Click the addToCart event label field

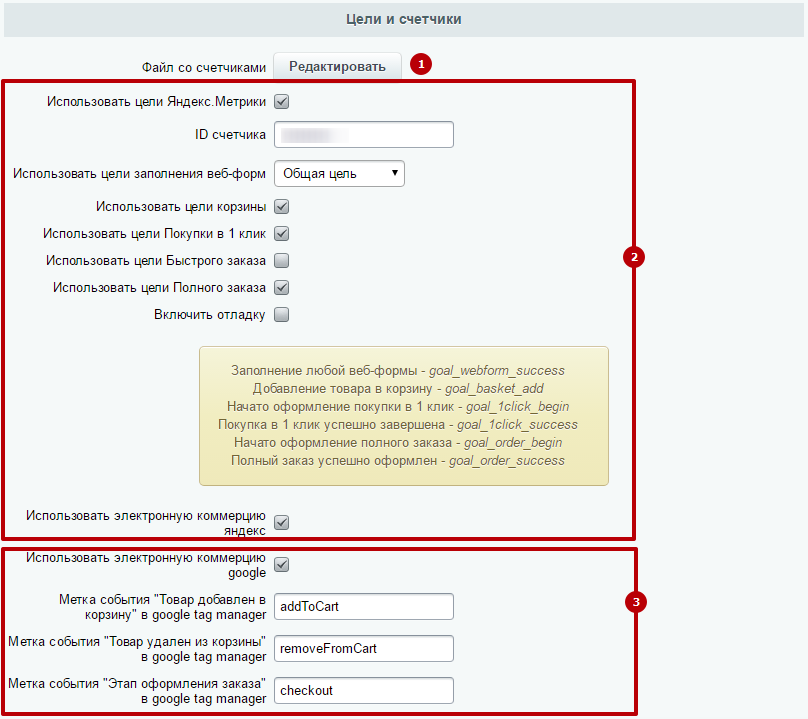click(x=364, y=607)
